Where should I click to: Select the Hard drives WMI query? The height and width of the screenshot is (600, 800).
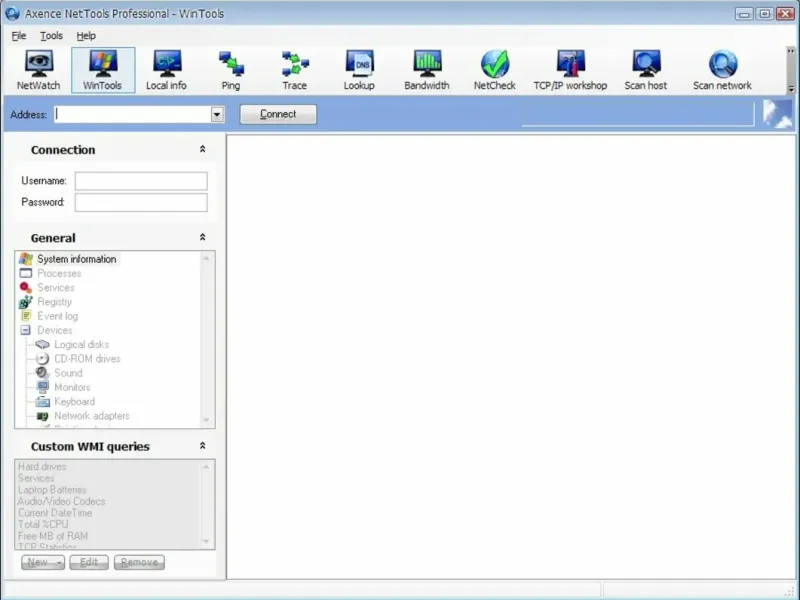tap(42, 467)
